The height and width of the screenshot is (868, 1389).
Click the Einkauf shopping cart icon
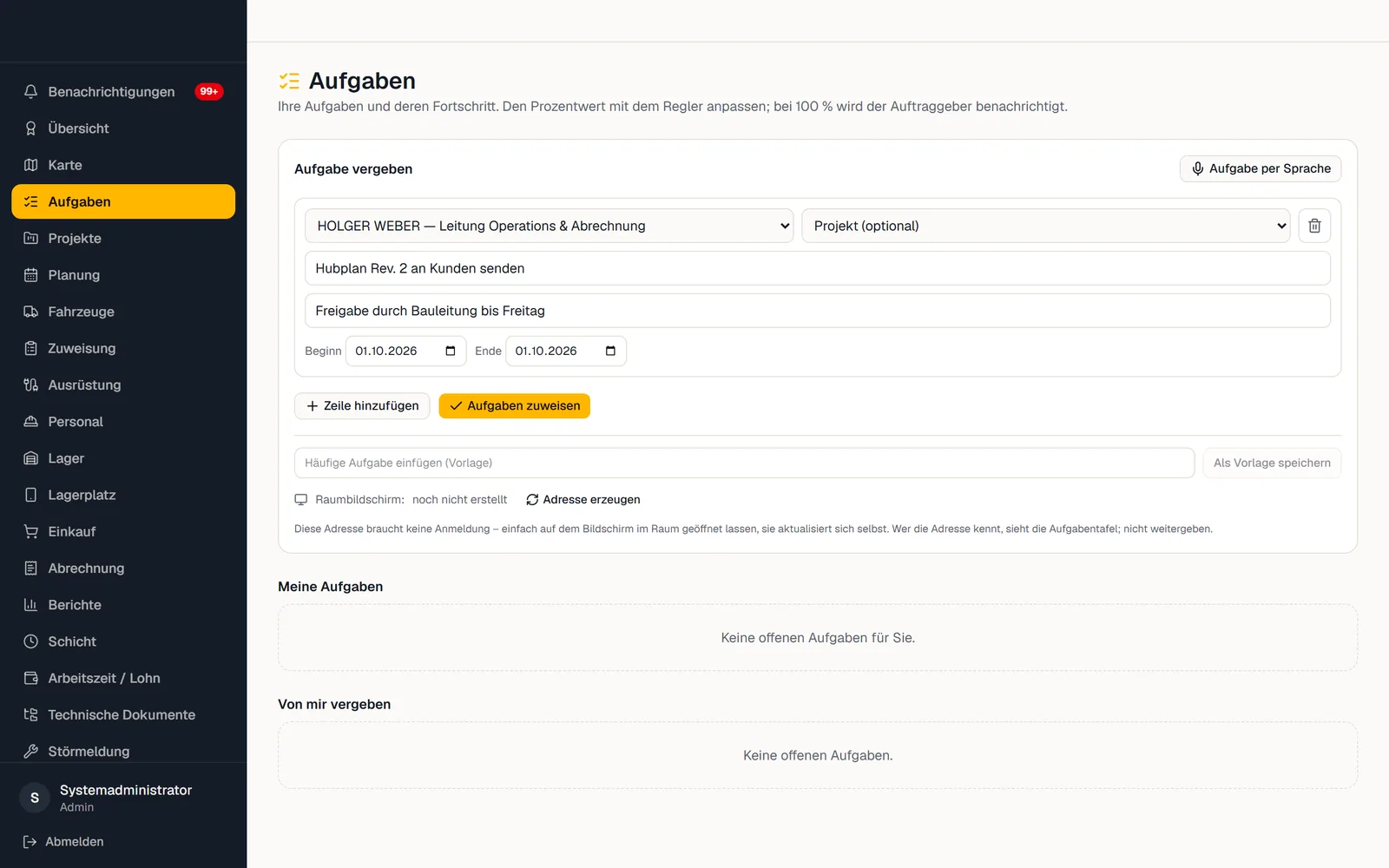31,531
